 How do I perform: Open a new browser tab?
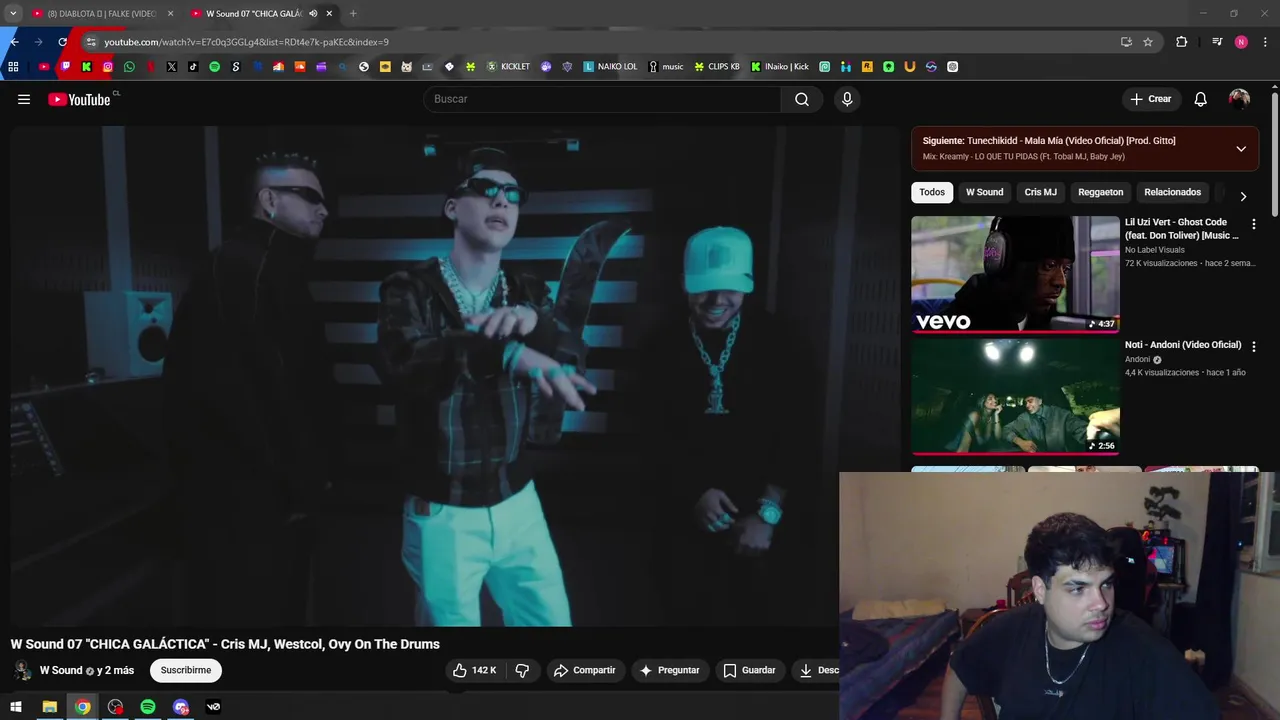point(353,14)
